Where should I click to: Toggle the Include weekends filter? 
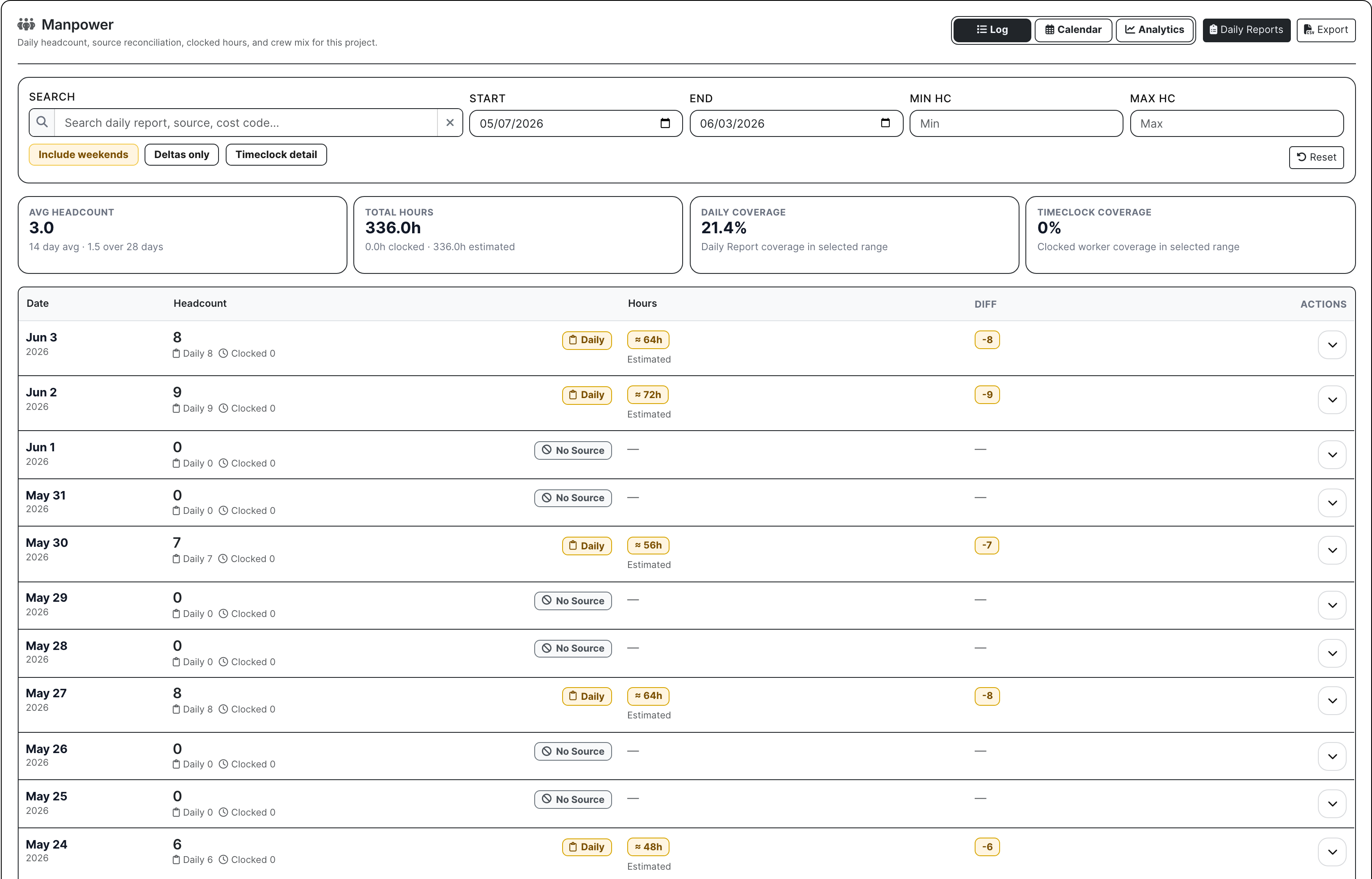point(83,155)
